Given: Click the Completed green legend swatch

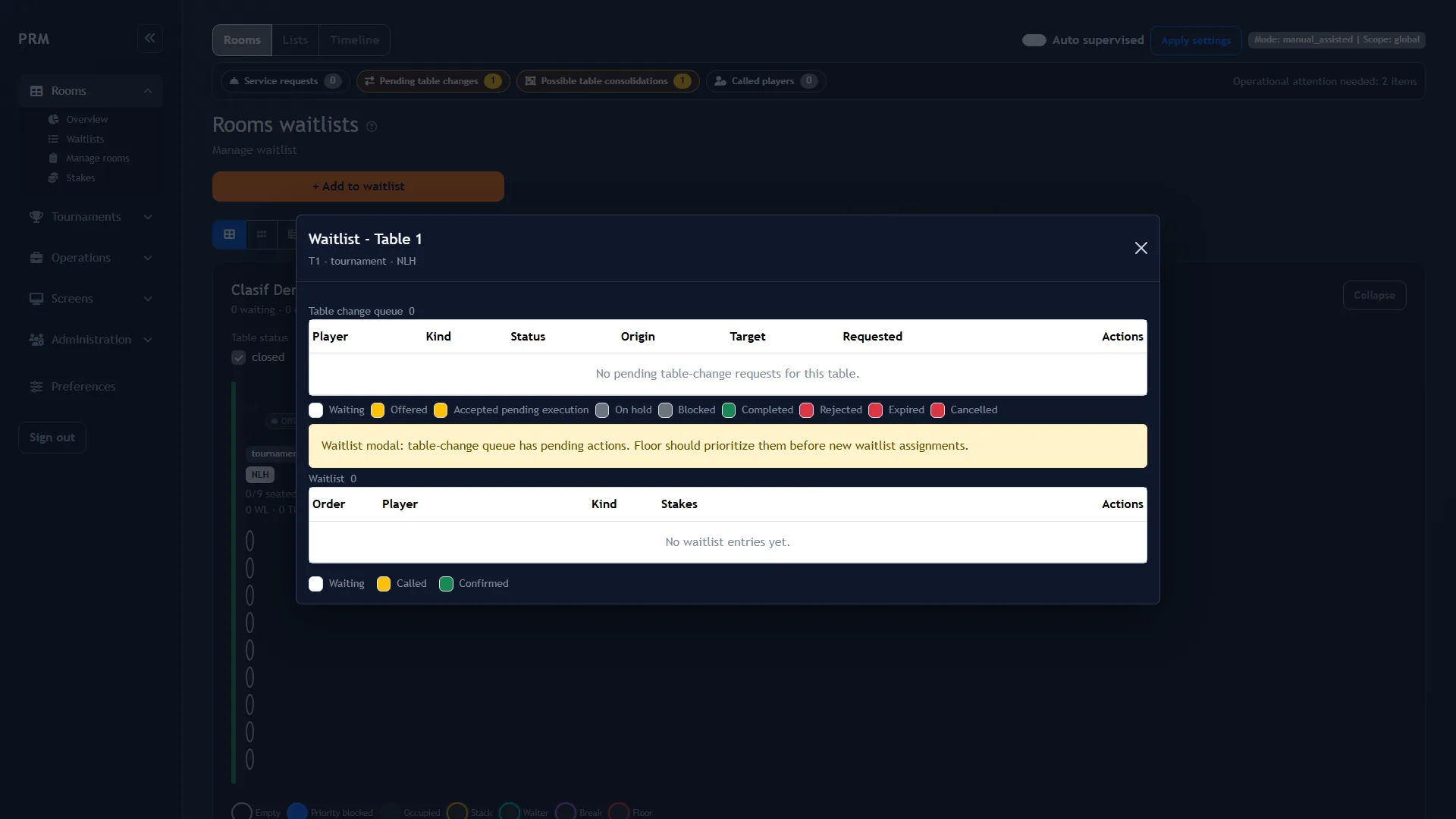Looking at the screenshot, I should [729, 410].
